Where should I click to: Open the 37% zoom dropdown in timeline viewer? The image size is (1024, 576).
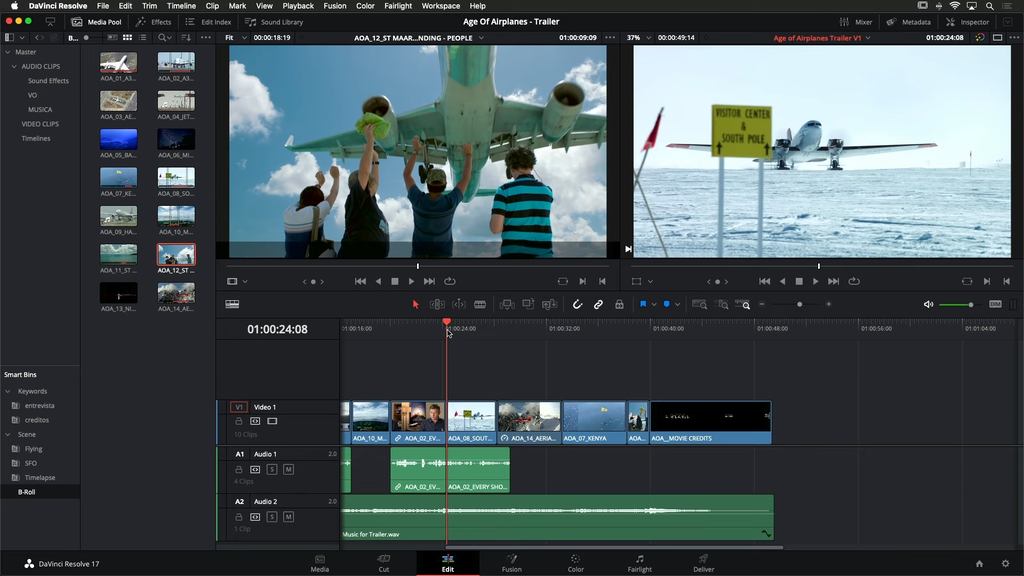pyautogui.click(x=639, y=38)
